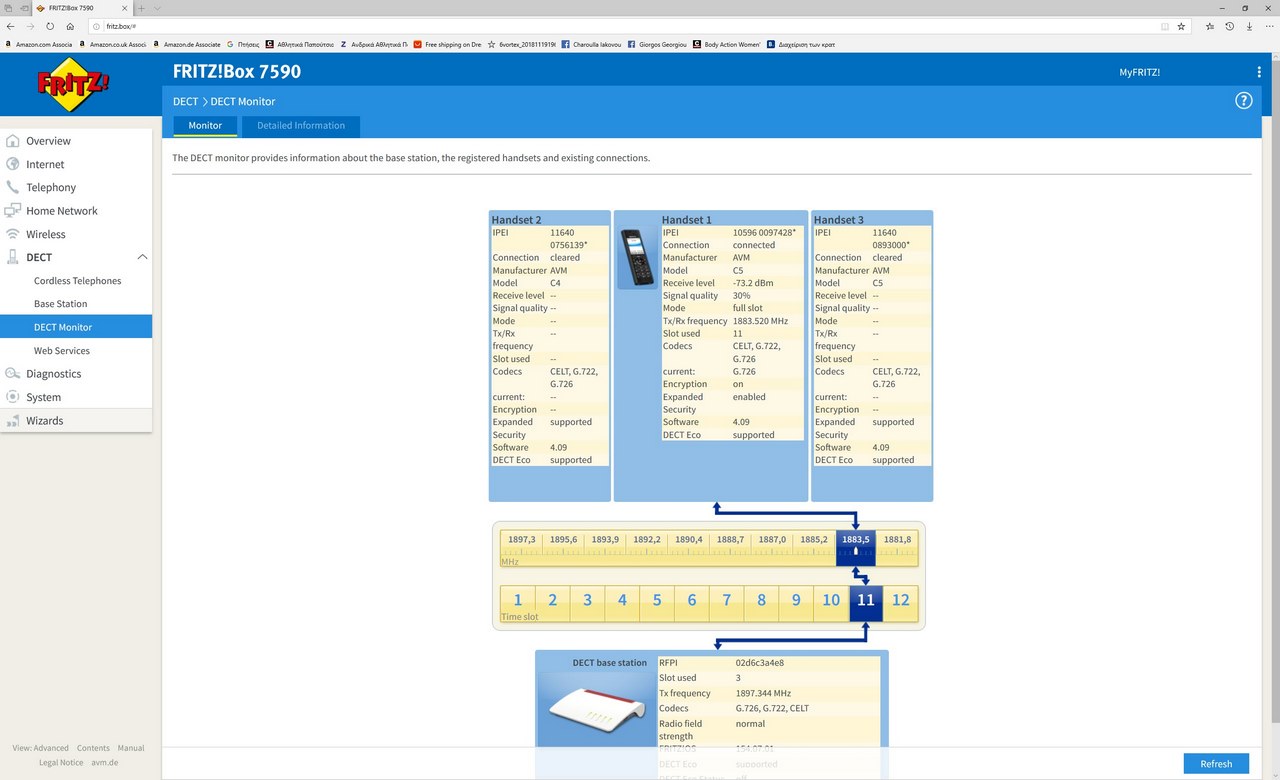
Task: Click the MyFRITZ! link
Action: click(1139, 72)
